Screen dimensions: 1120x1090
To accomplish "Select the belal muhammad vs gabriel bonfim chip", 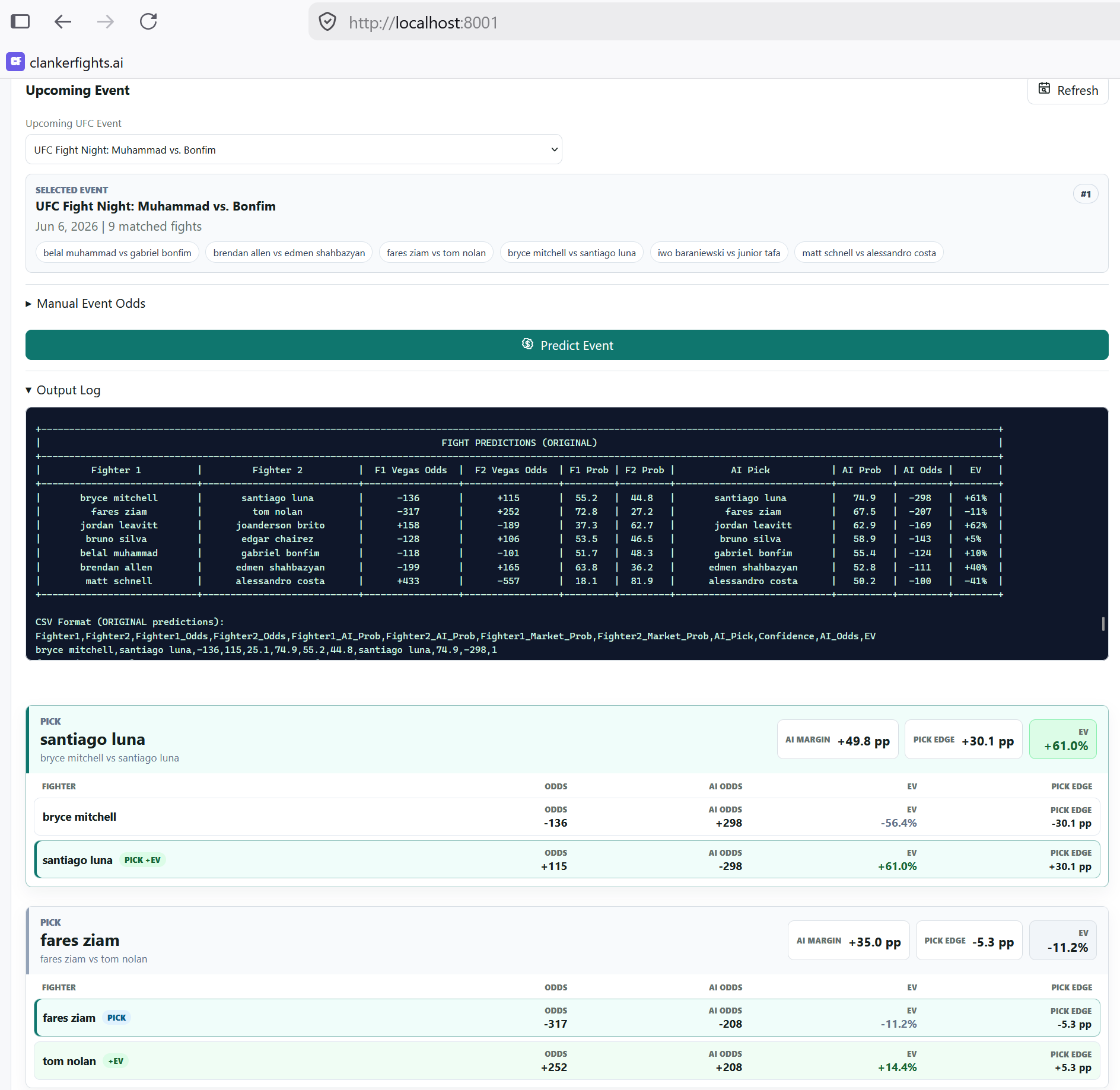I will [117, 253].
